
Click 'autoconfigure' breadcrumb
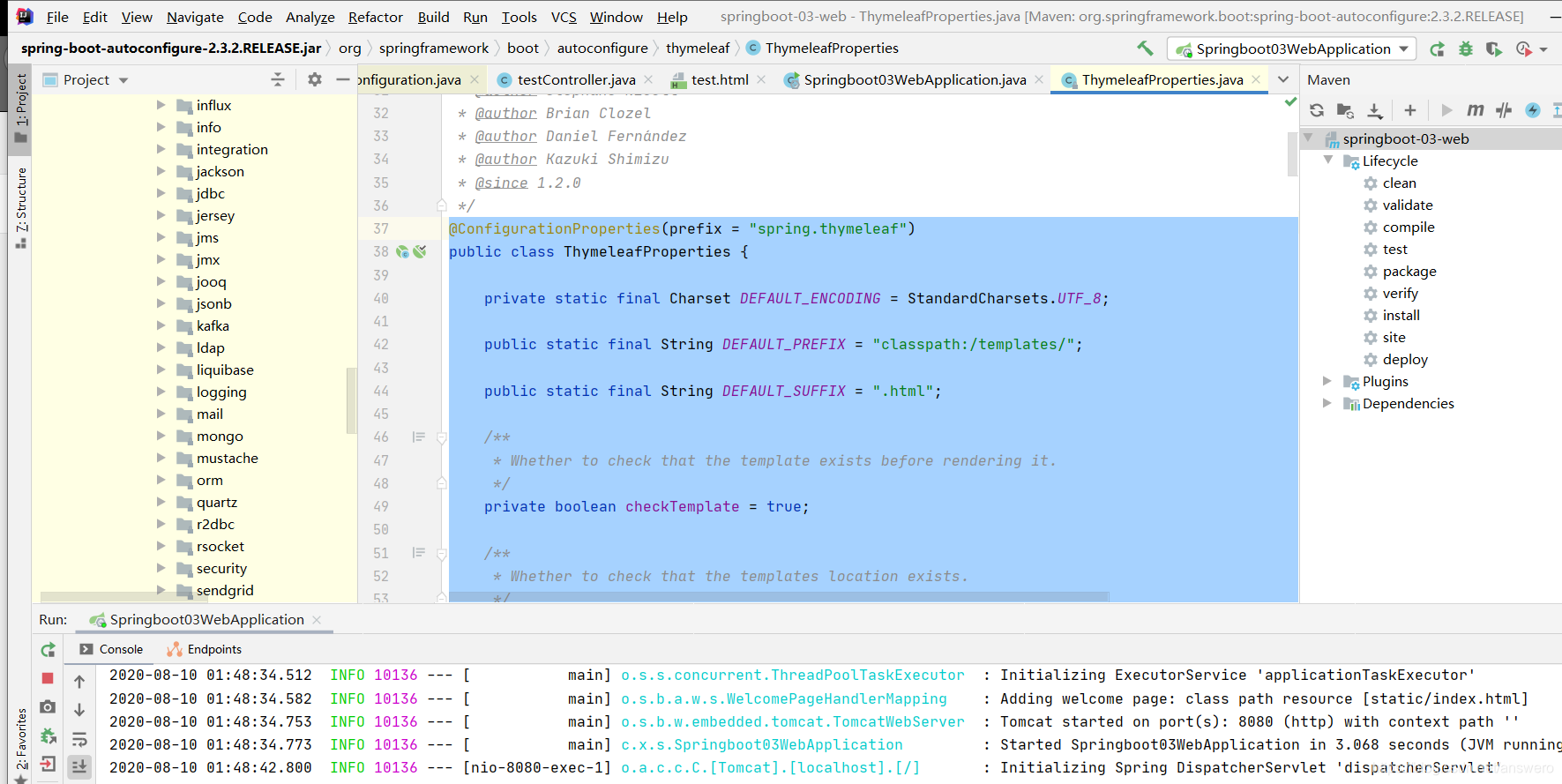[602, 49]
